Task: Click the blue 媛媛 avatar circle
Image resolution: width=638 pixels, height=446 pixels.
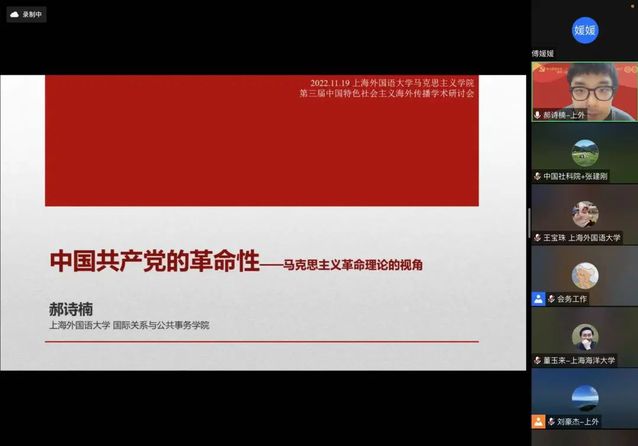Action: tap(584, 30)
